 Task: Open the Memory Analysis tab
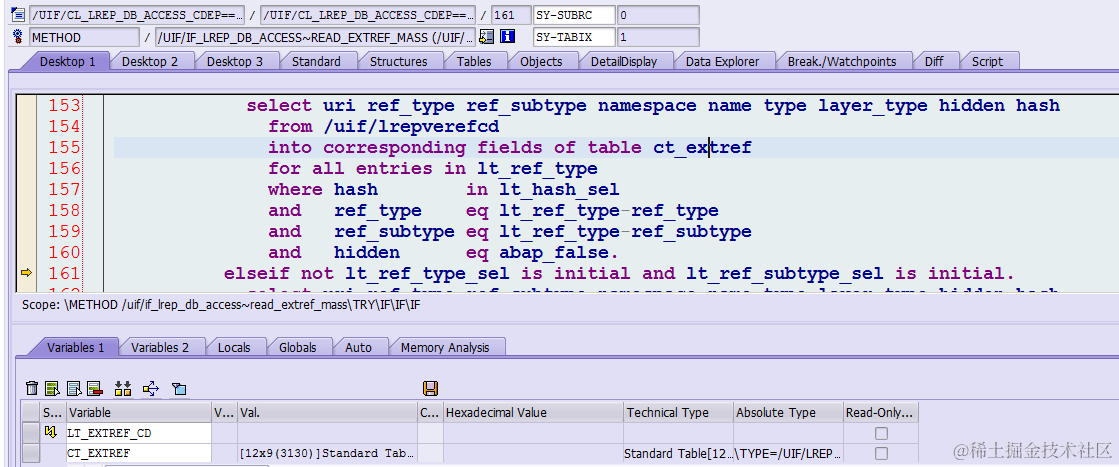click(445, 348)
